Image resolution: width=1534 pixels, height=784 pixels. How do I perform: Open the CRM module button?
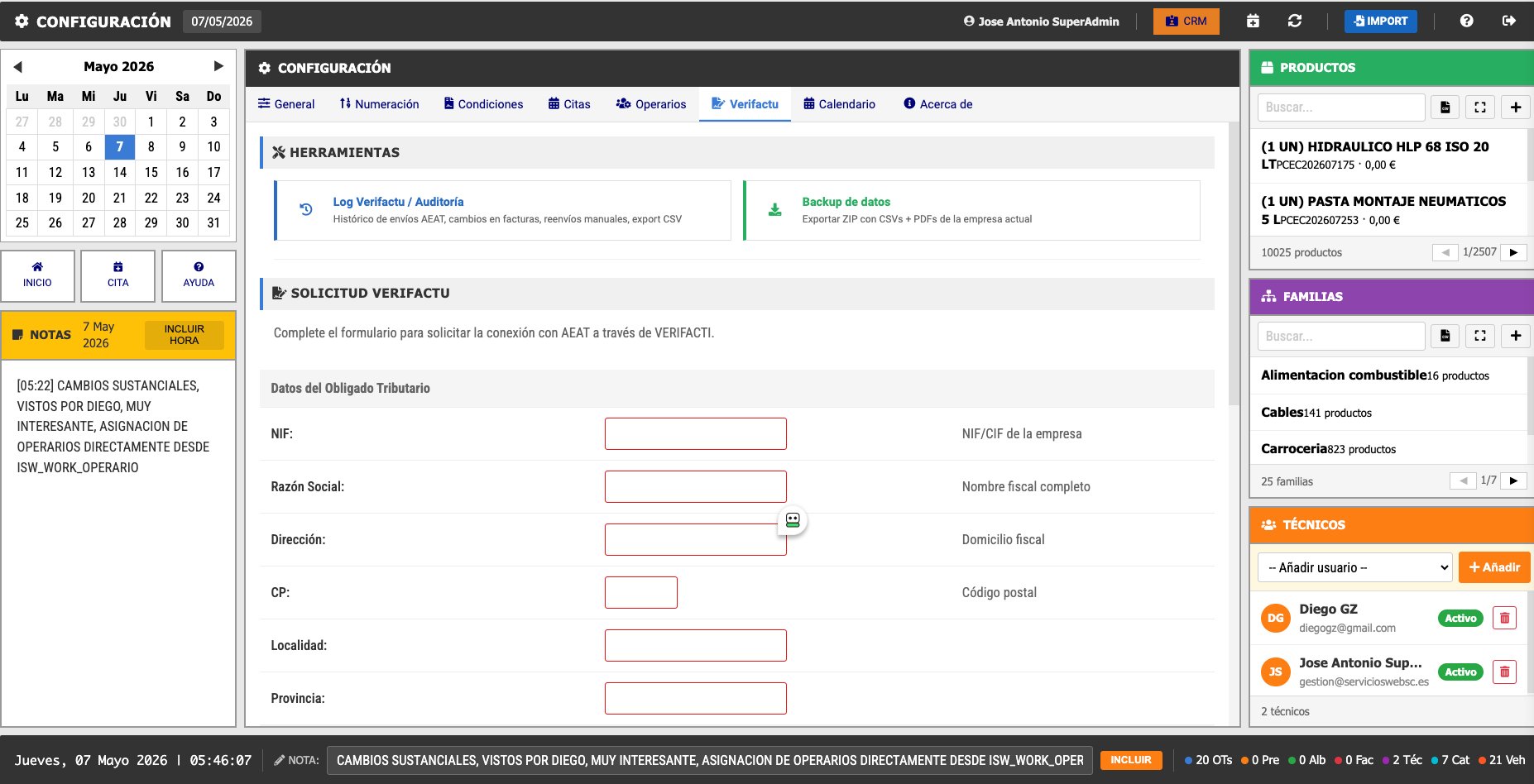pos(1186,21)
